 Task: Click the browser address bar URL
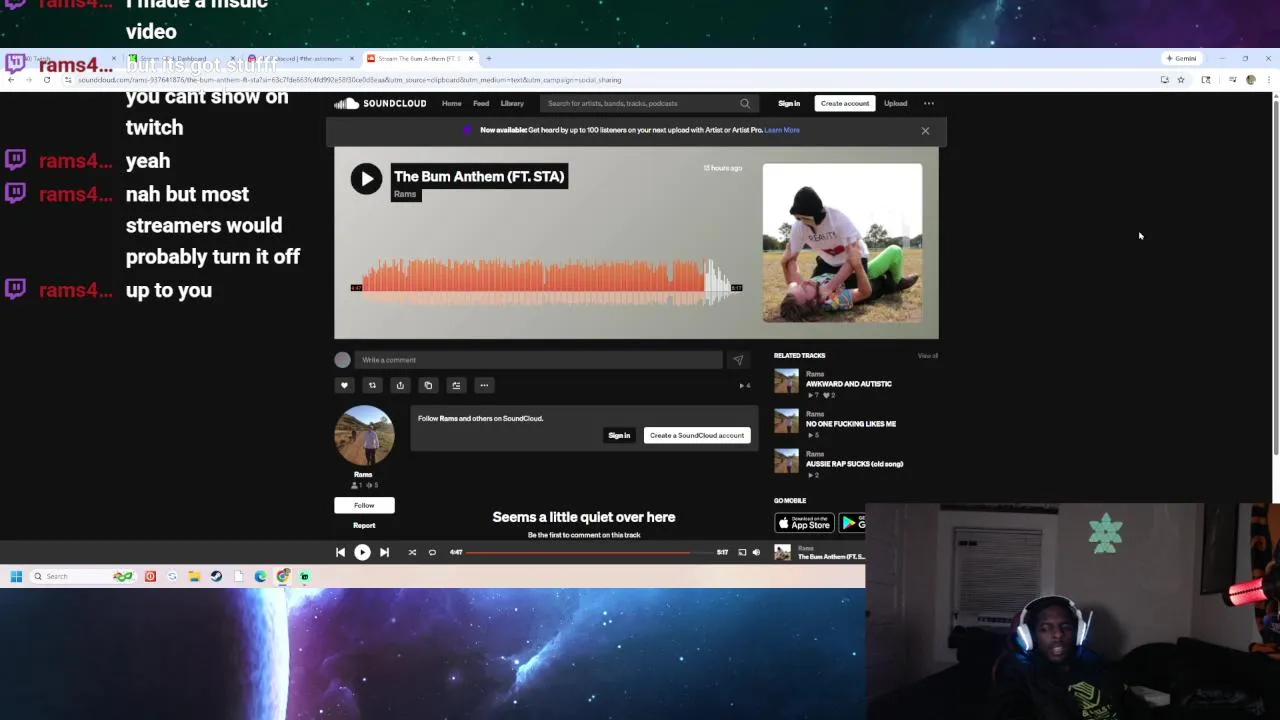(x=350, y=80)
